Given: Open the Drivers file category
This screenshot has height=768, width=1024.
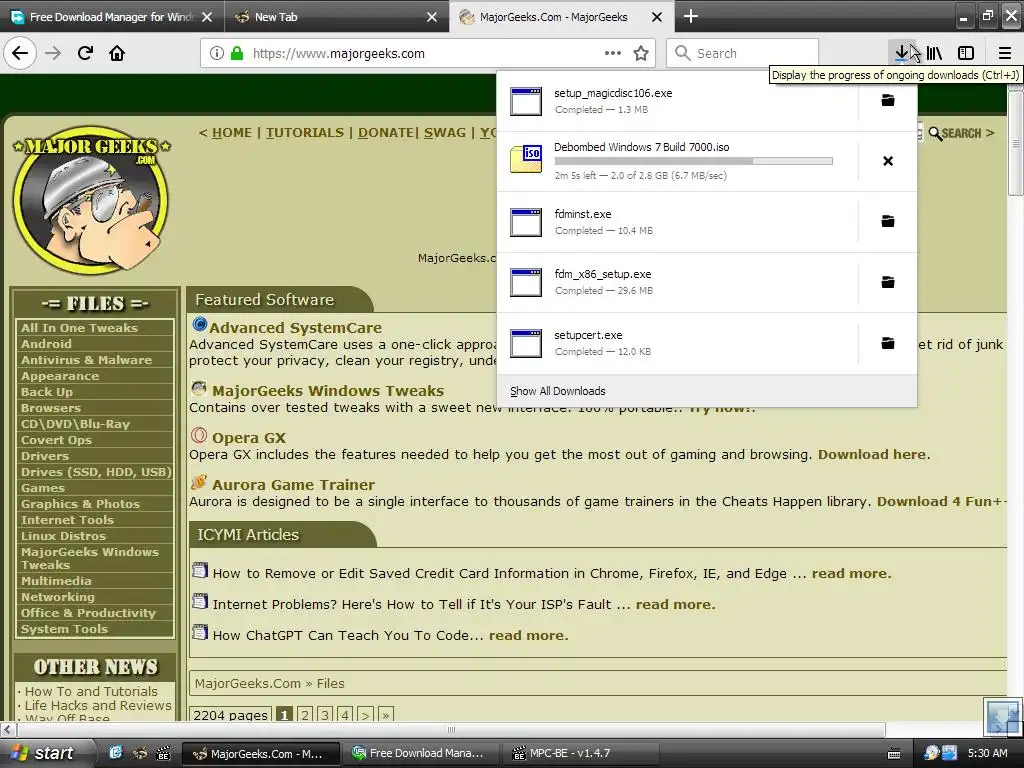Looking at the screenshot, I should coord(44,456).
